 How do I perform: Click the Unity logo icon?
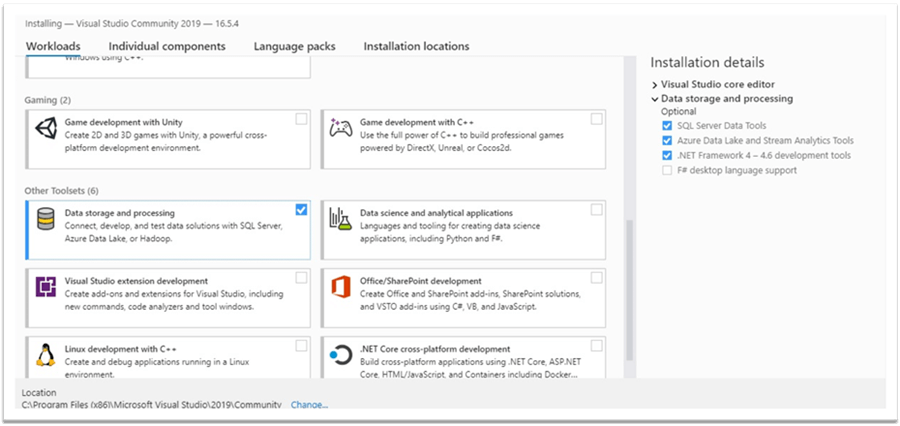click(x=46, y=129)
